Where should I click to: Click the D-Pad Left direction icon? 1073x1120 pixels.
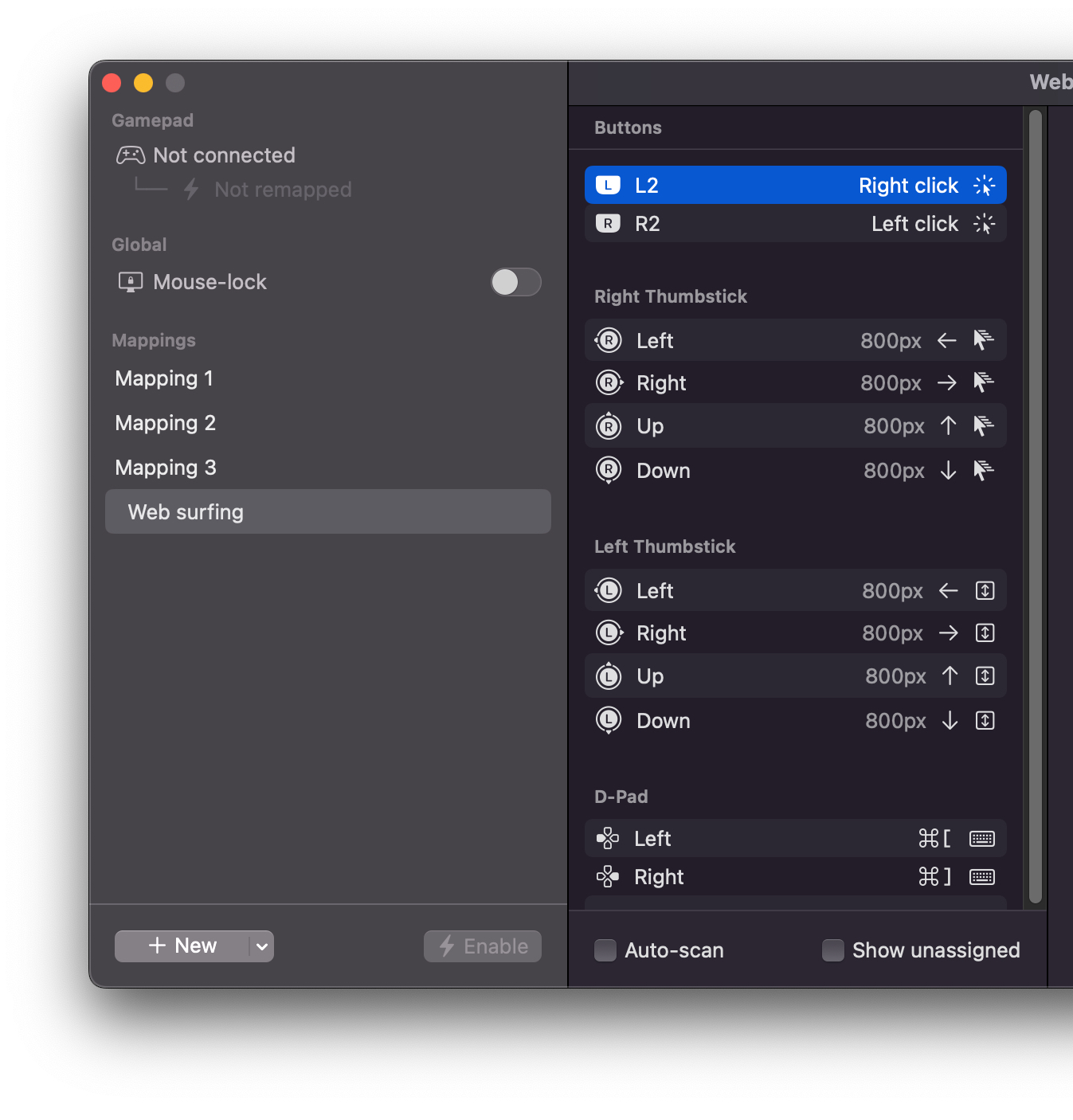pos(608,838)
